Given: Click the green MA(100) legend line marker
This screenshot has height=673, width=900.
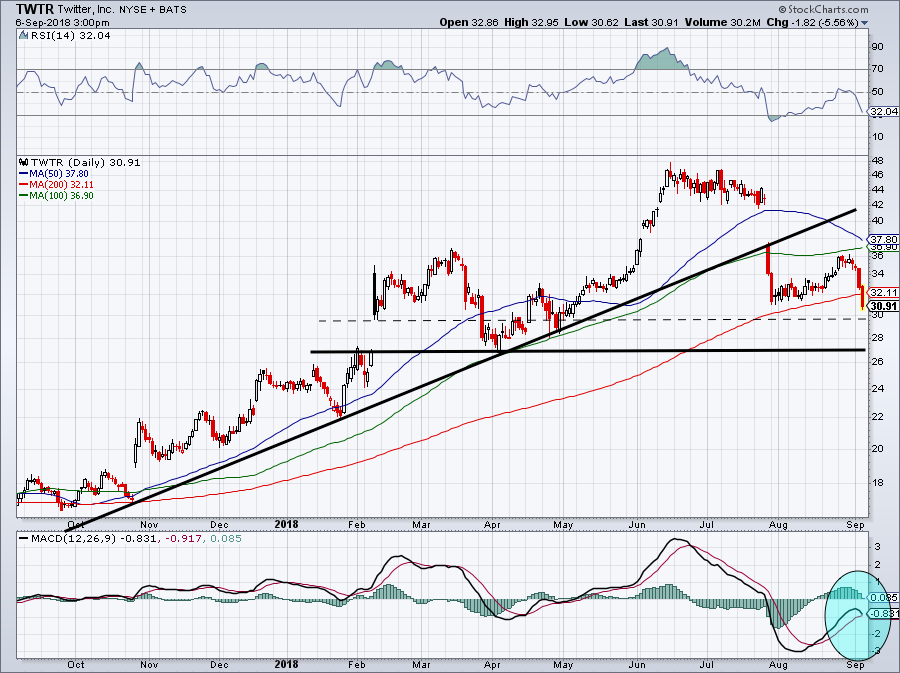Looking at the screenshot, I should point(24,196).
